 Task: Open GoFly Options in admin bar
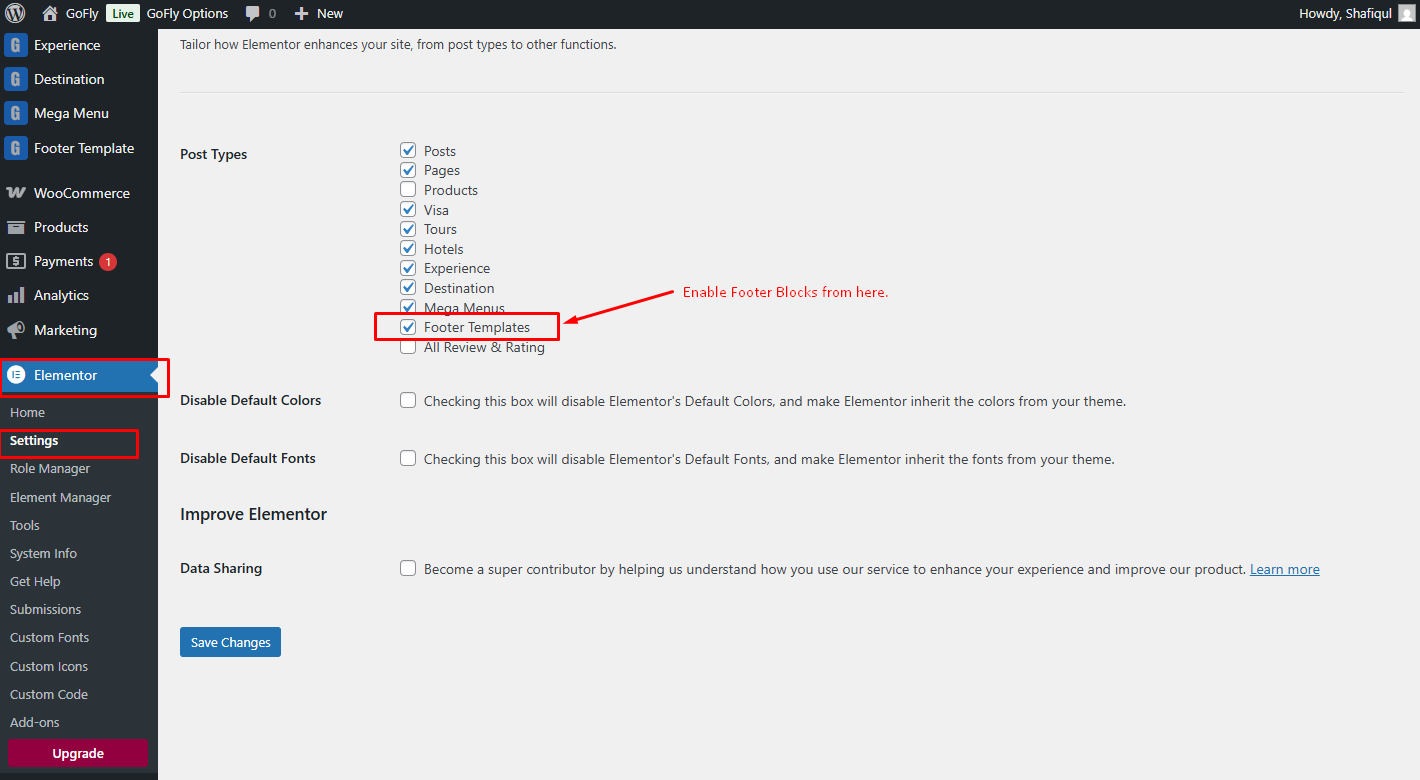point(187,14)
